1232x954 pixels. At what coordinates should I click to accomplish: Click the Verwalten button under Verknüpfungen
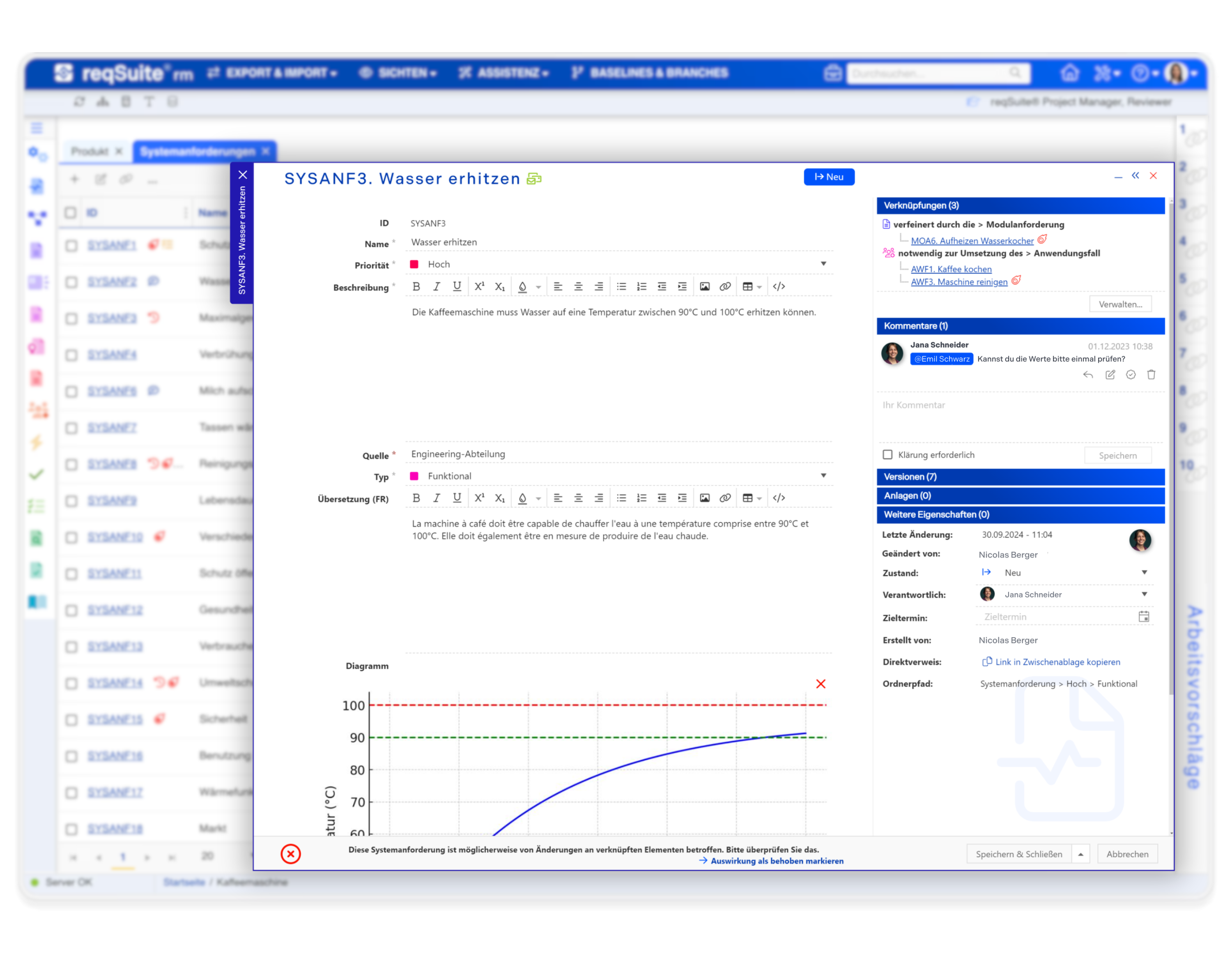1120,304
